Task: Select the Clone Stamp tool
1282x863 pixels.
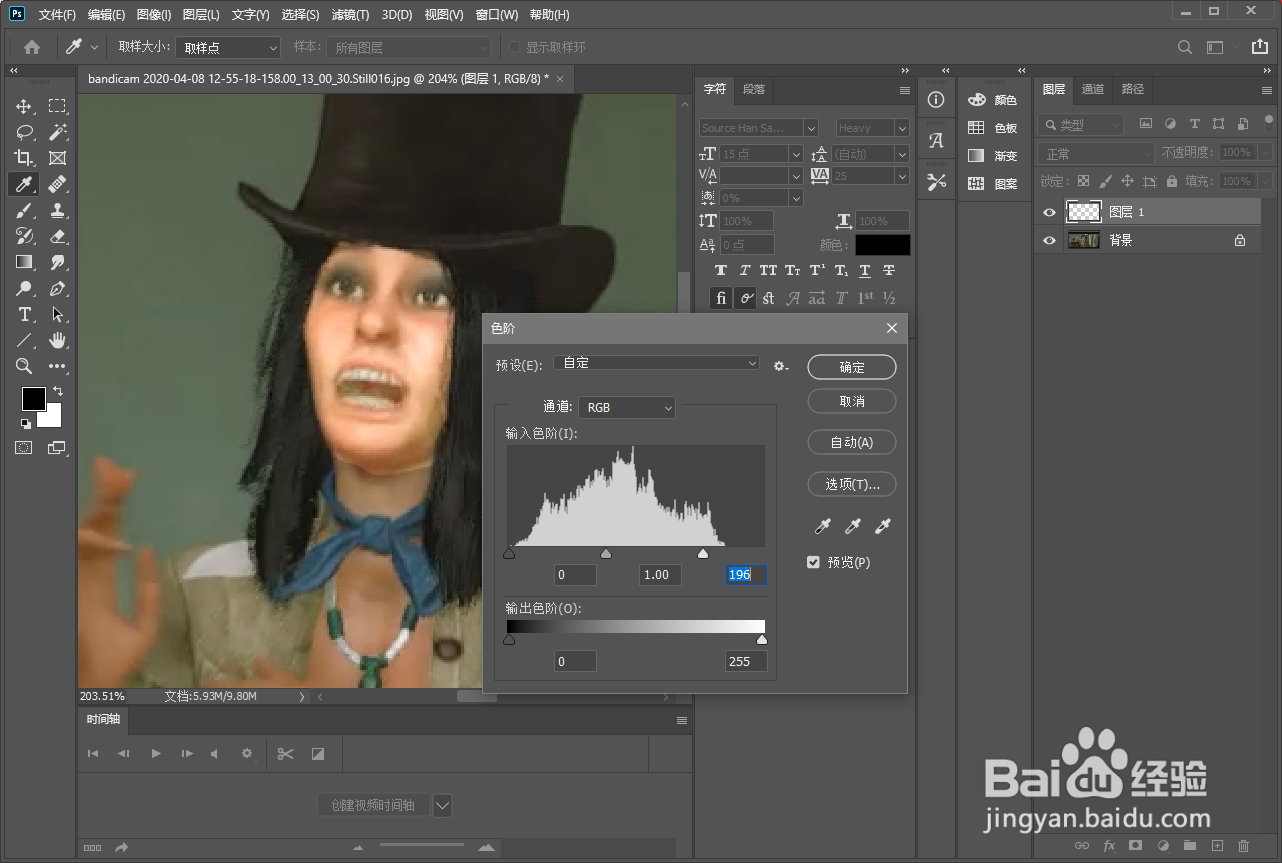Action: [58, 210]
